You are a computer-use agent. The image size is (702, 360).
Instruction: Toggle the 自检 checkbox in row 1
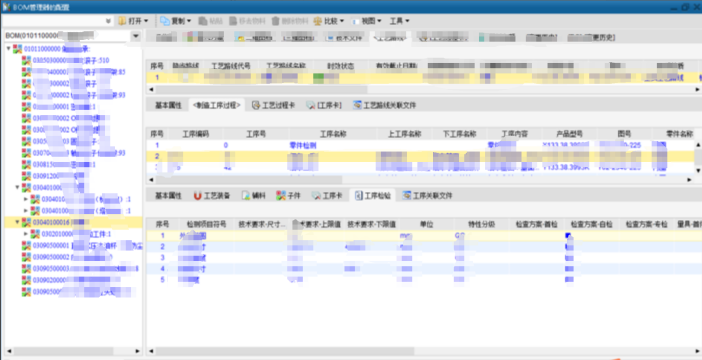point(569,236)
